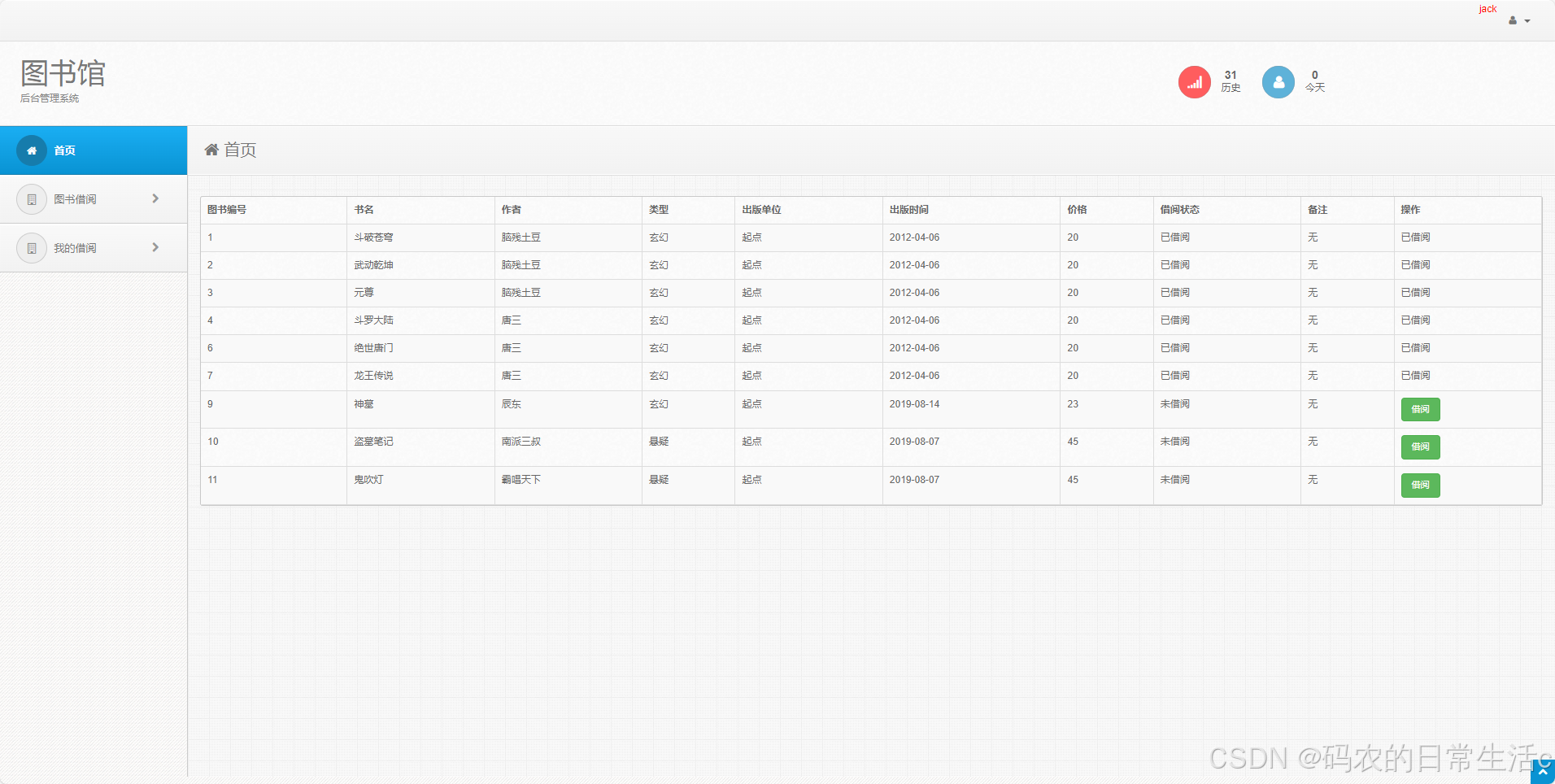
Task: Click 借阅 button for book 盗墓笔记
Action: [x=1420, y=446]
